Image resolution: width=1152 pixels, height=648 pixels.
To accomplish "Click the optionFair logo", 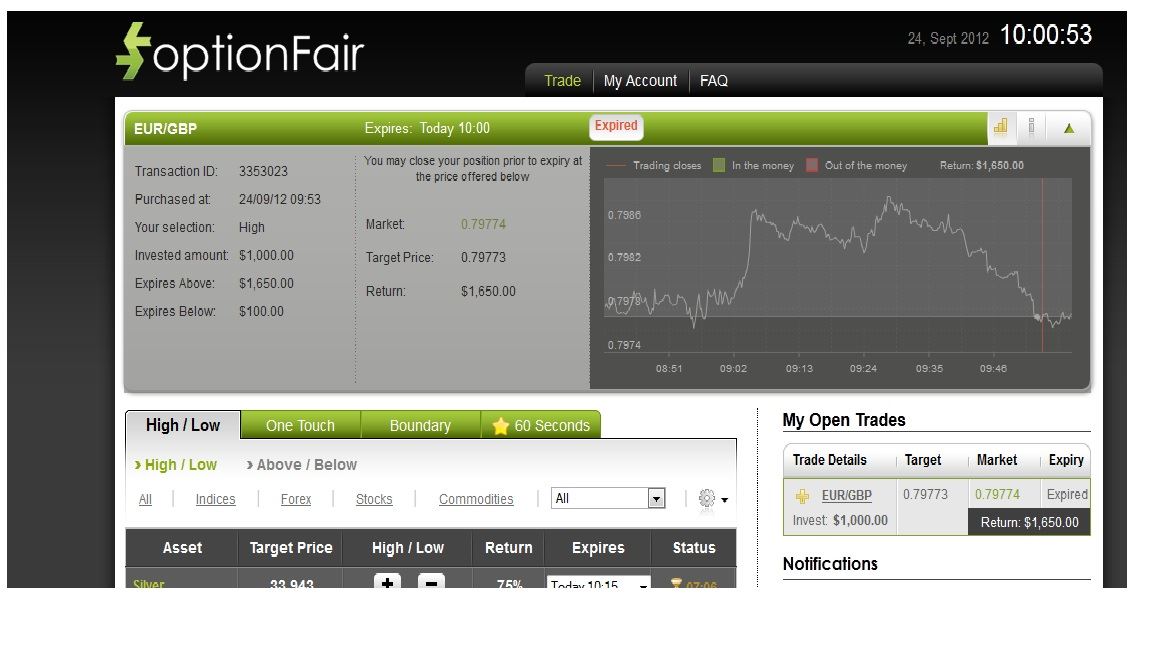I will point(240,51).
